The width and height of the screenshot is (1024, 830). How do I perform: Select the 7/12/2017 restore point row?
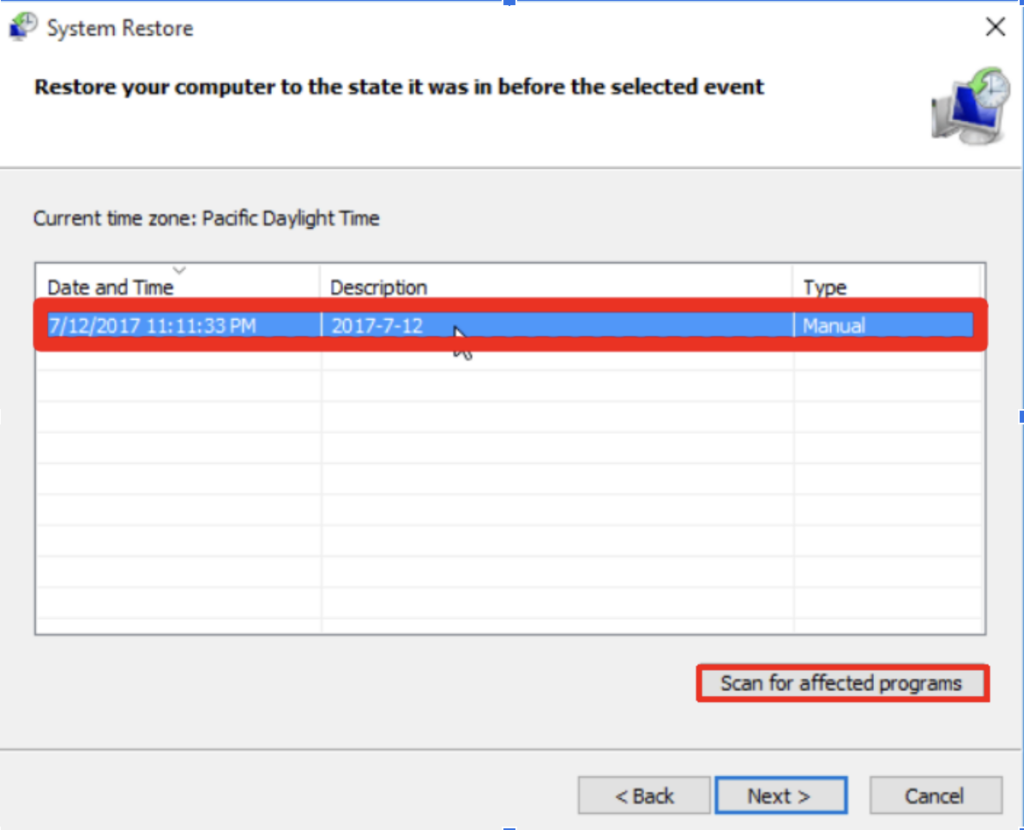coord(500,325)
